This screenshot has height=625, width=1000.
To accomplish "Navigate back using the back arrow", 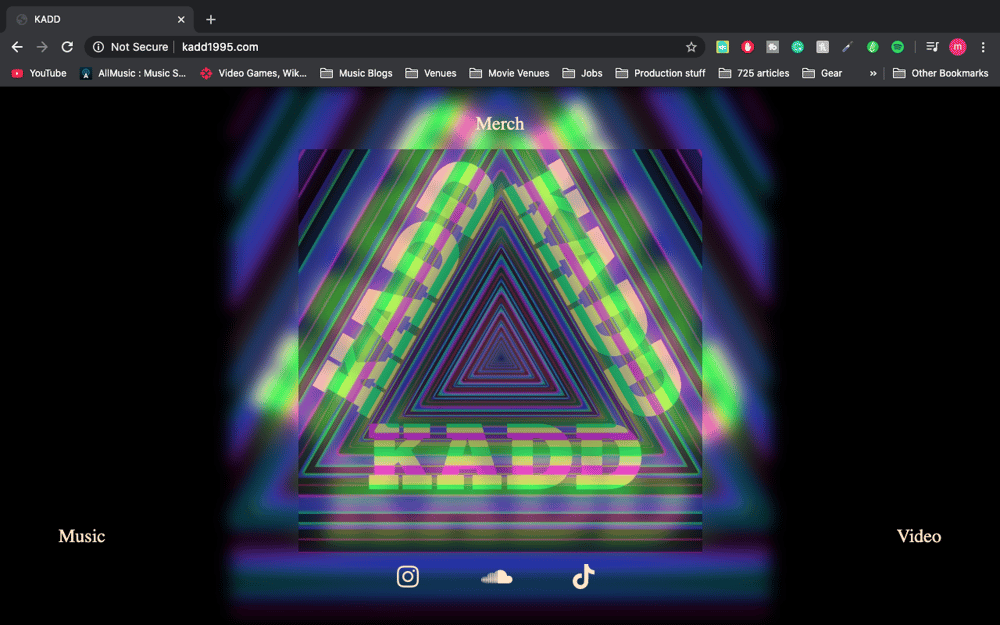I will click(16, 46).
